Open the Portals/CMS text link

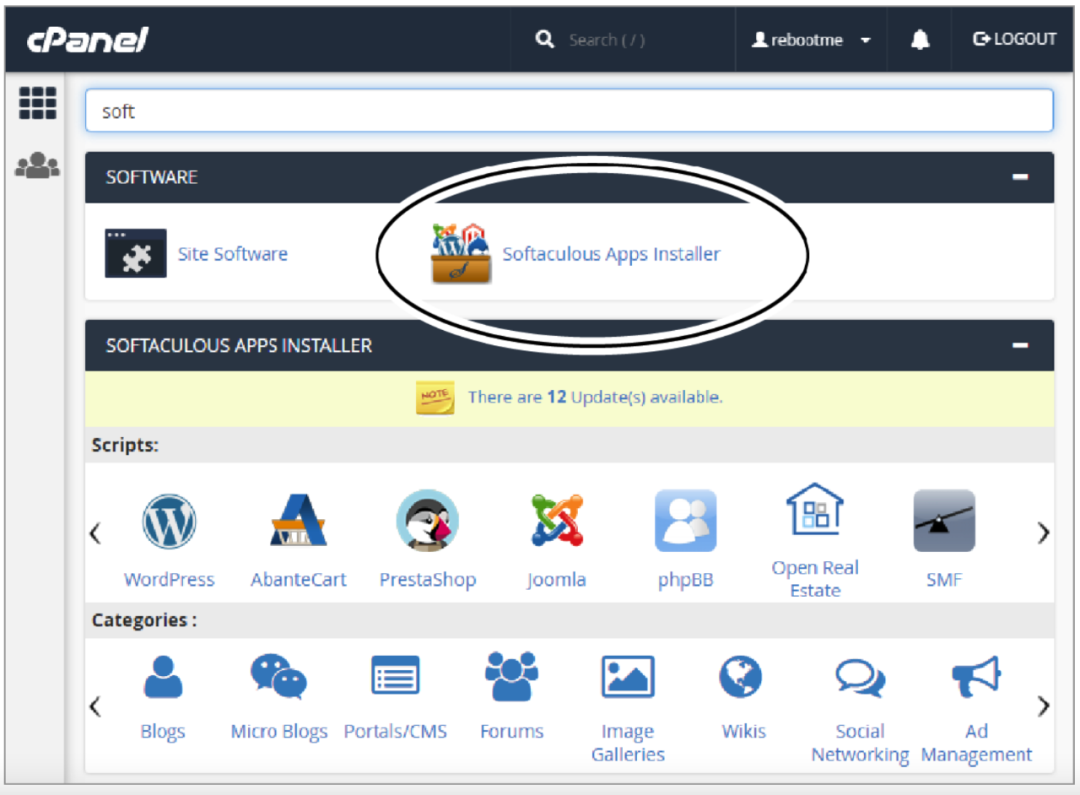(x=395, y=732)
